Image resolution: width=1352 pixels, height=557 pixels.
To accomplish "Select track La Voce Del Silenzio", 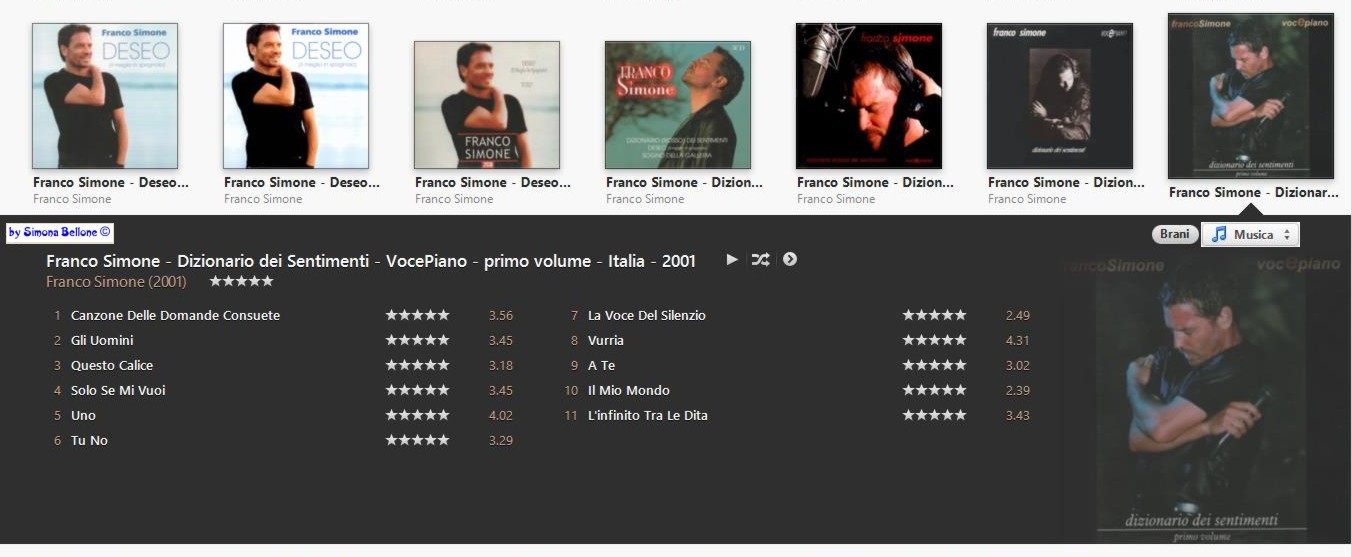I will (x=647, y=315).
